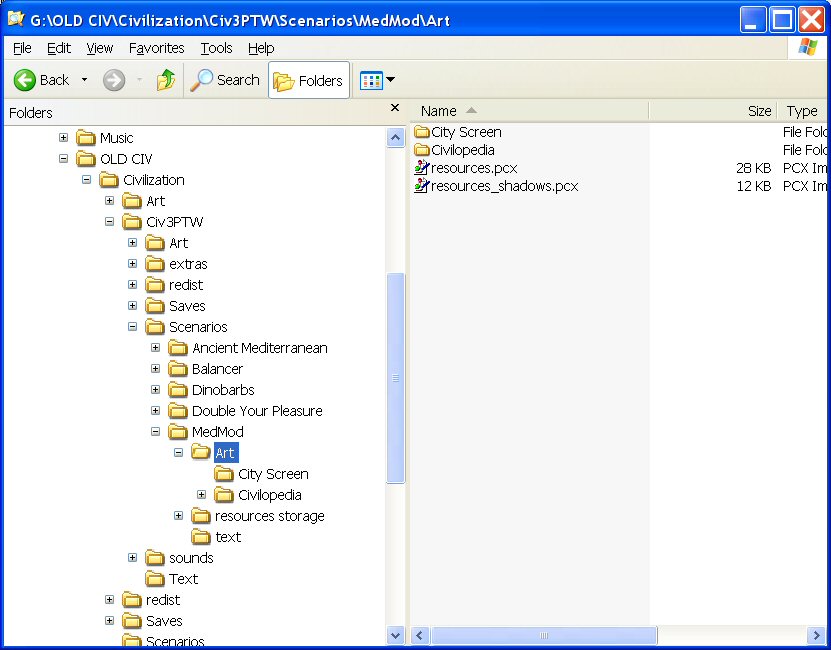Click the MedMod folder icon
The width and height of the screenshot is (831, 650).
[178, 432]
